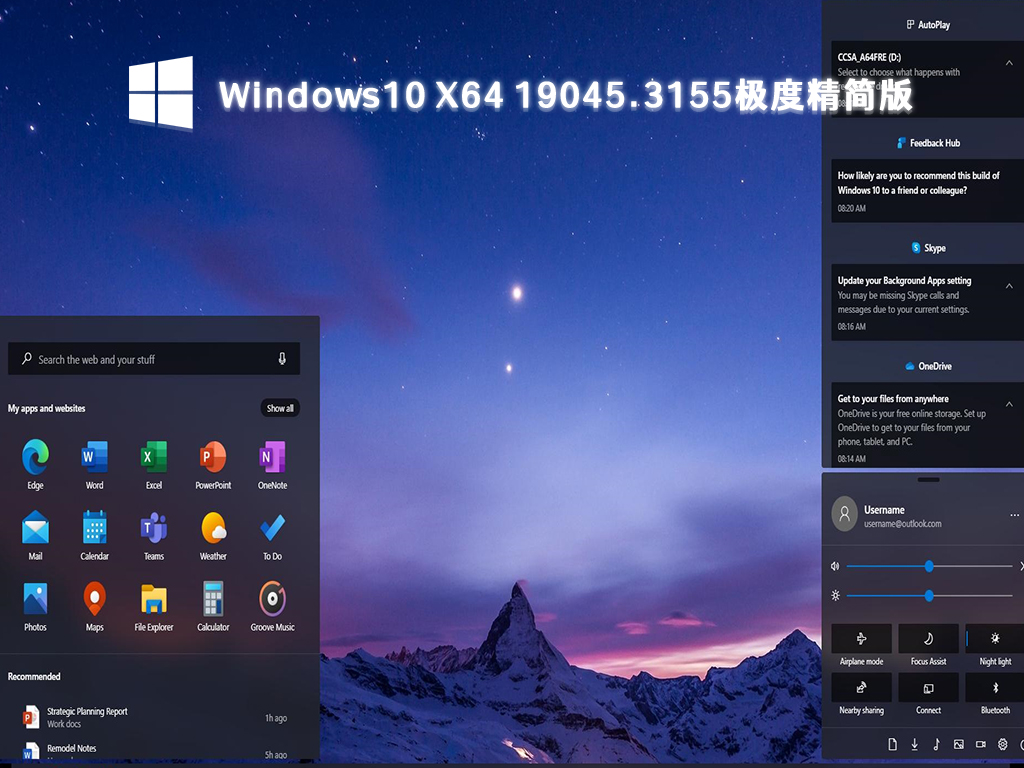The image size is (1024, 768).
Task: Click the drag handle atop the quick settings panel
Action: 928,479
